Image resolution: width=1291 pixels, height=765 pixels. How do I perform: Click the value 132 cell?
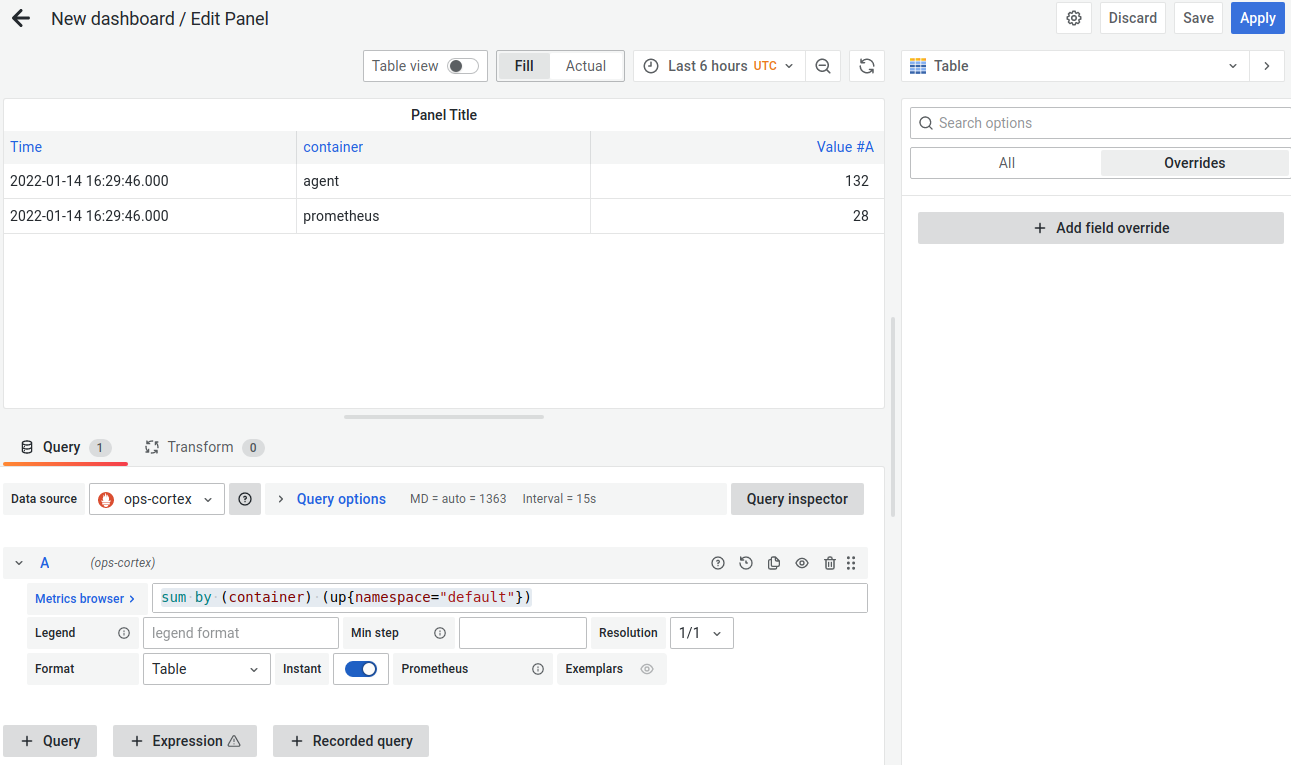[x=737, y=181]
